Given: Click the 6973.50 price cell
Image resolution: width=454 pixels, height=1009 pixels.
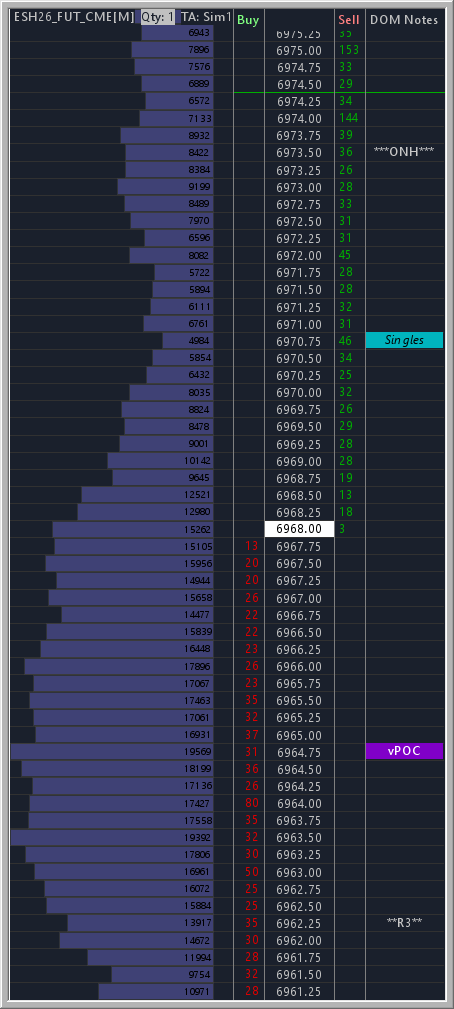Looking at the screenshot, I should 299,153.
